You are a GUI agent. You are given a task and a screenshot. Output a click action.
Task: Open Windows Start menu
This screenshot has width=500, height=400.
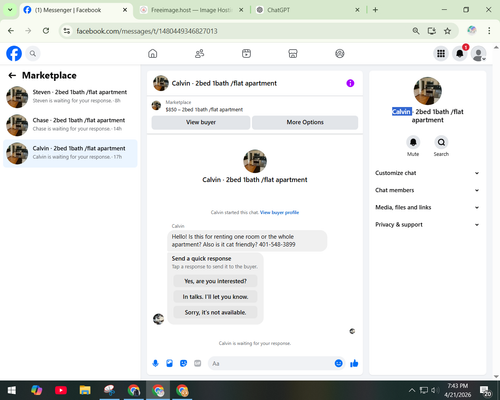[x=12, y=390]
